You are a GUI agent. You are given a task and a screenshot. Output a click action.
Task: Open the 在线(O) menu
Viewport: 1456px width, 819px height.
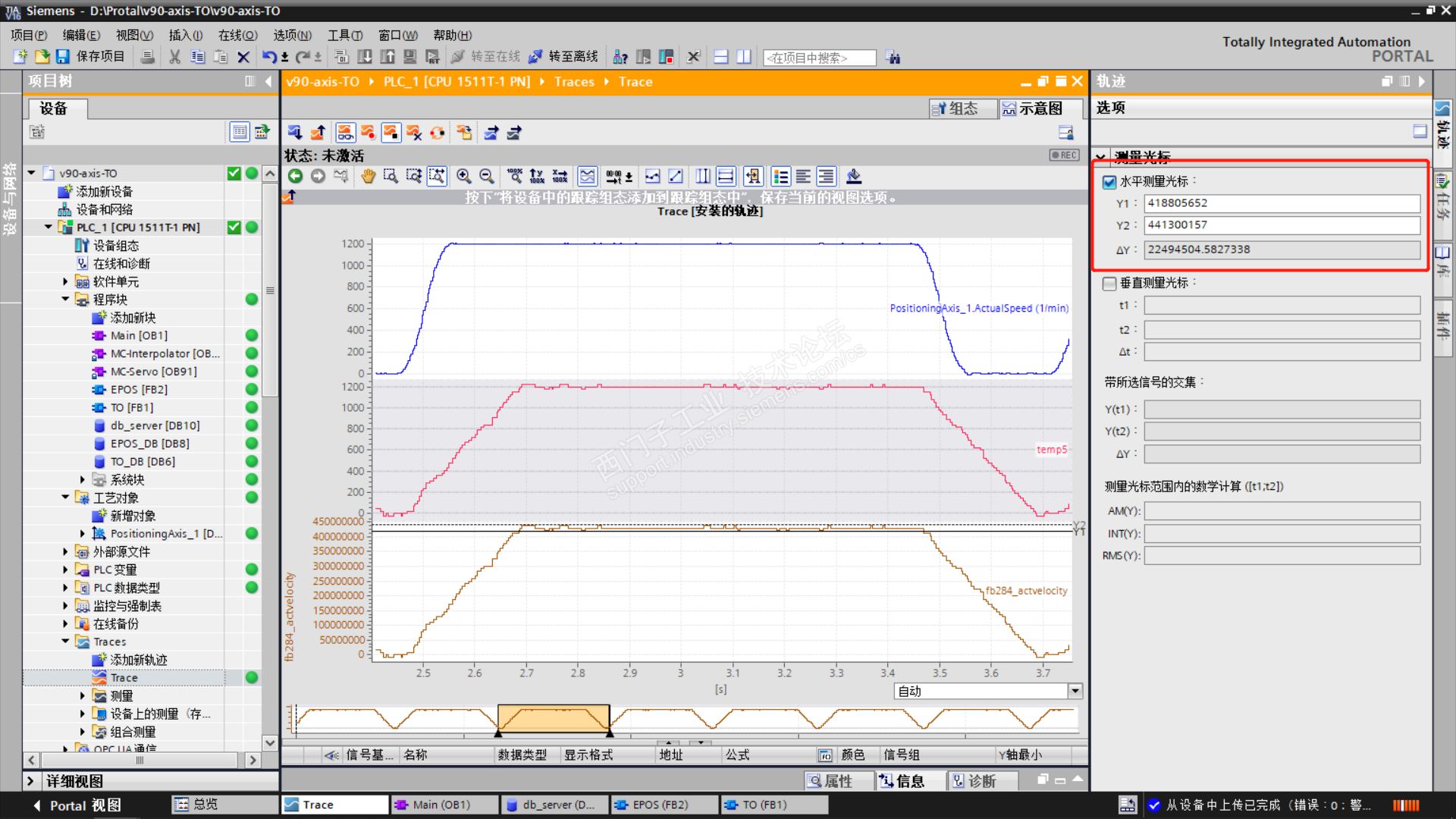coord(237,35)
